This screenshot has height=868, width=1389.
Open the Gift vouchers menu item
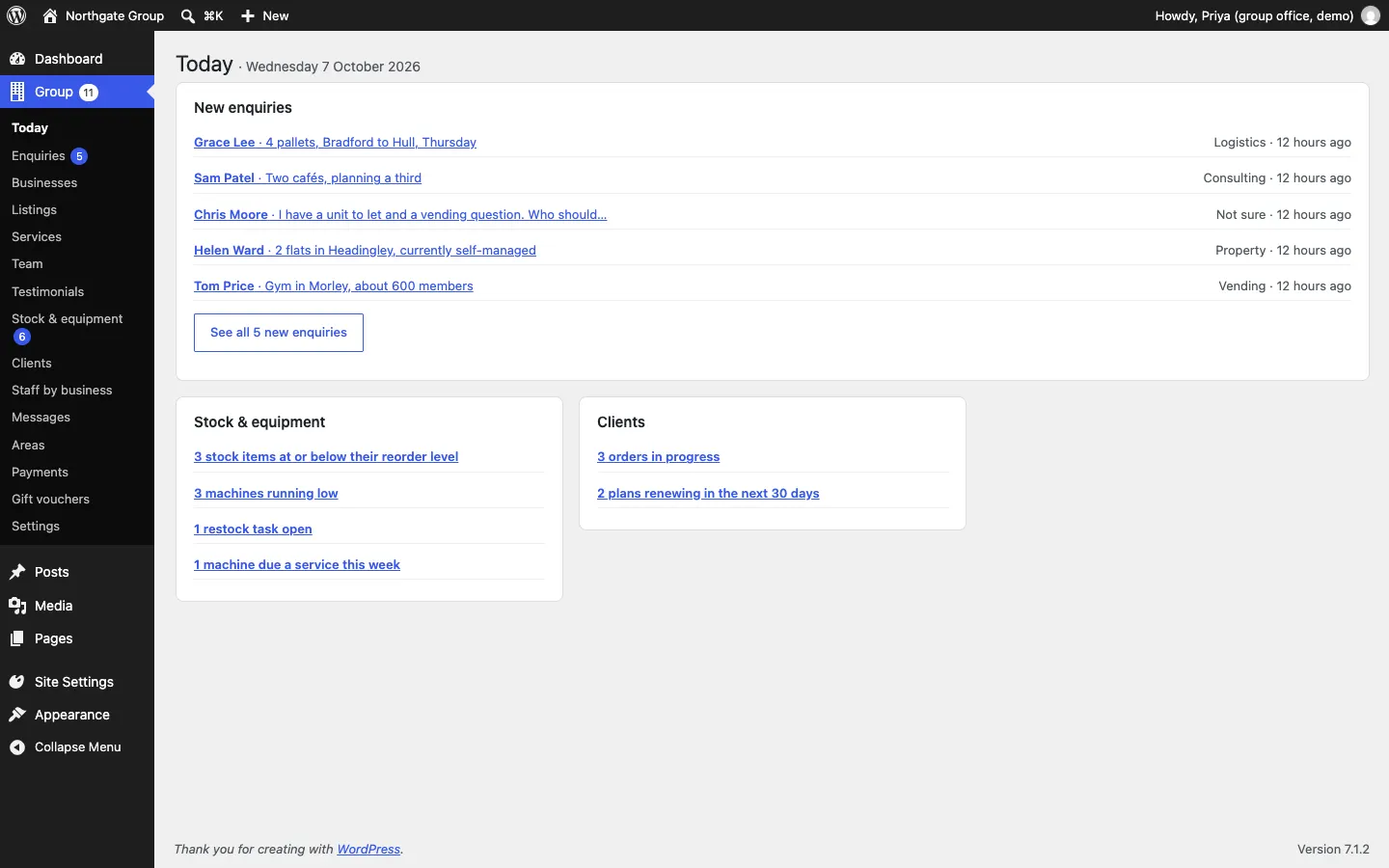[x=50, y=499]
